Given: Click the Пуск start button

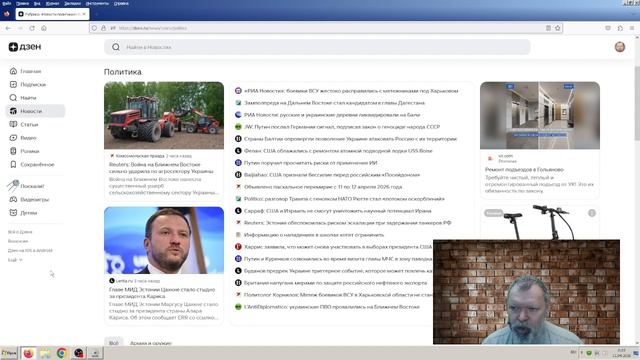Looking at the screenshot, I should coord(9,353).
